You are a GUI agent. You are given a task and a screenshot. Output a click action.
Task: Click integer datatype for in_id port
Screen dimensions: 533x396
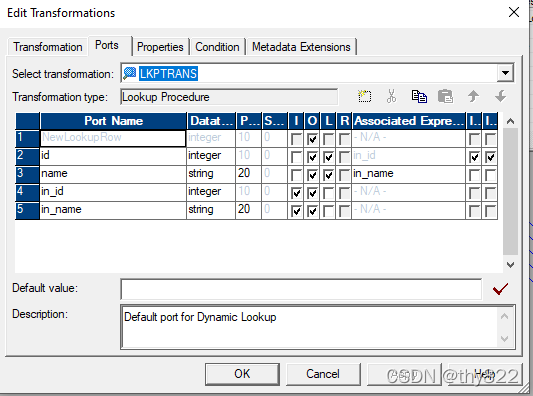pos(211,192)
